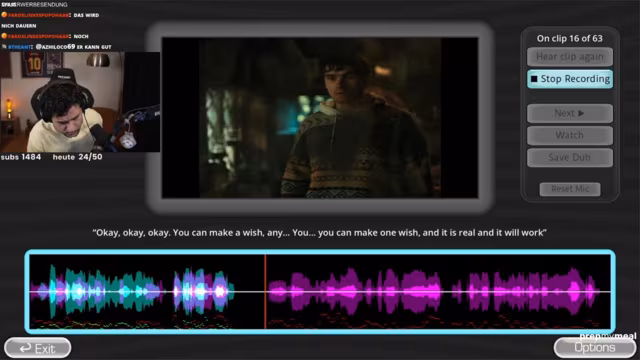Exit the dubbing screen

point(38,348)
